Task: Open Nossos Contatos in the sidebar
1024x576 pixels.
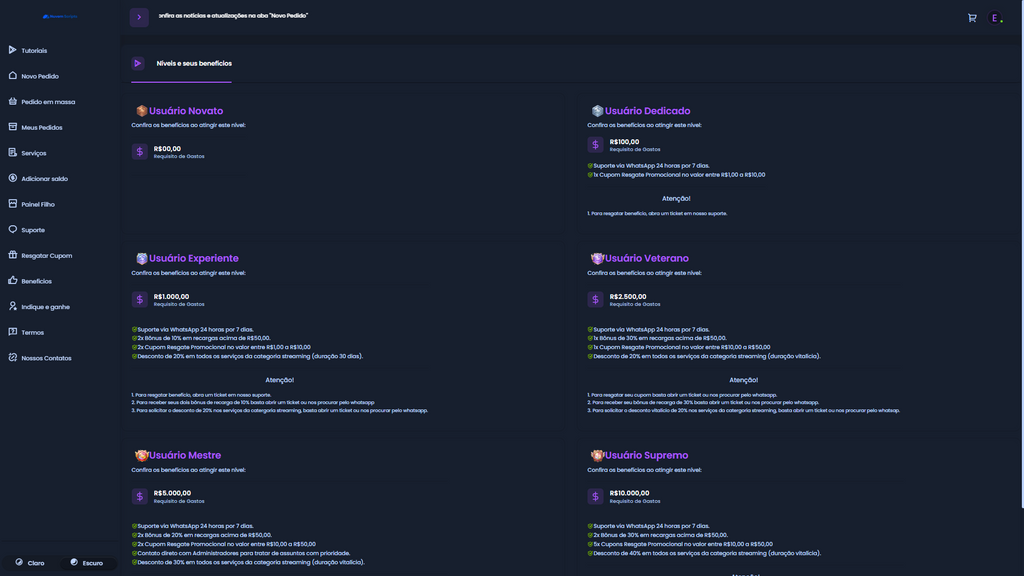Action: point(46,358)
